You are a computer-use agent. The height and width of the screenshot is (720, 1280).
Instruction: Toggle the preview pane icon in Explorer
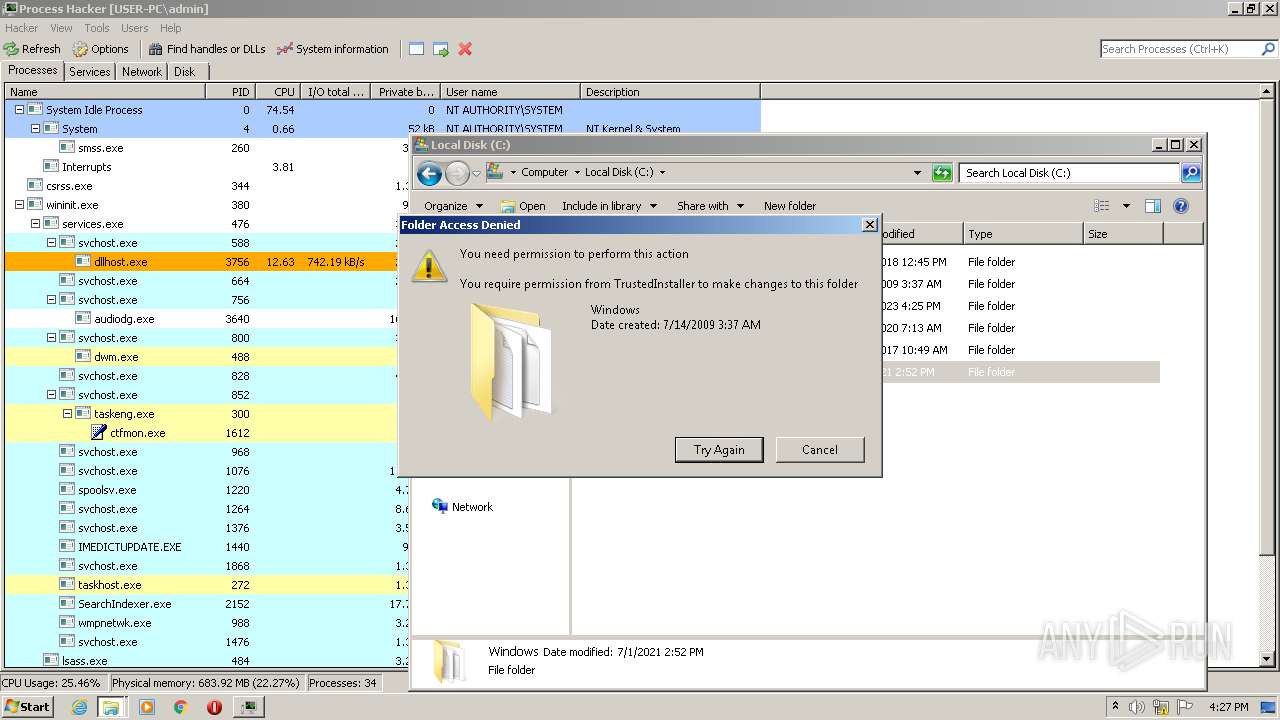[1153, 206]
